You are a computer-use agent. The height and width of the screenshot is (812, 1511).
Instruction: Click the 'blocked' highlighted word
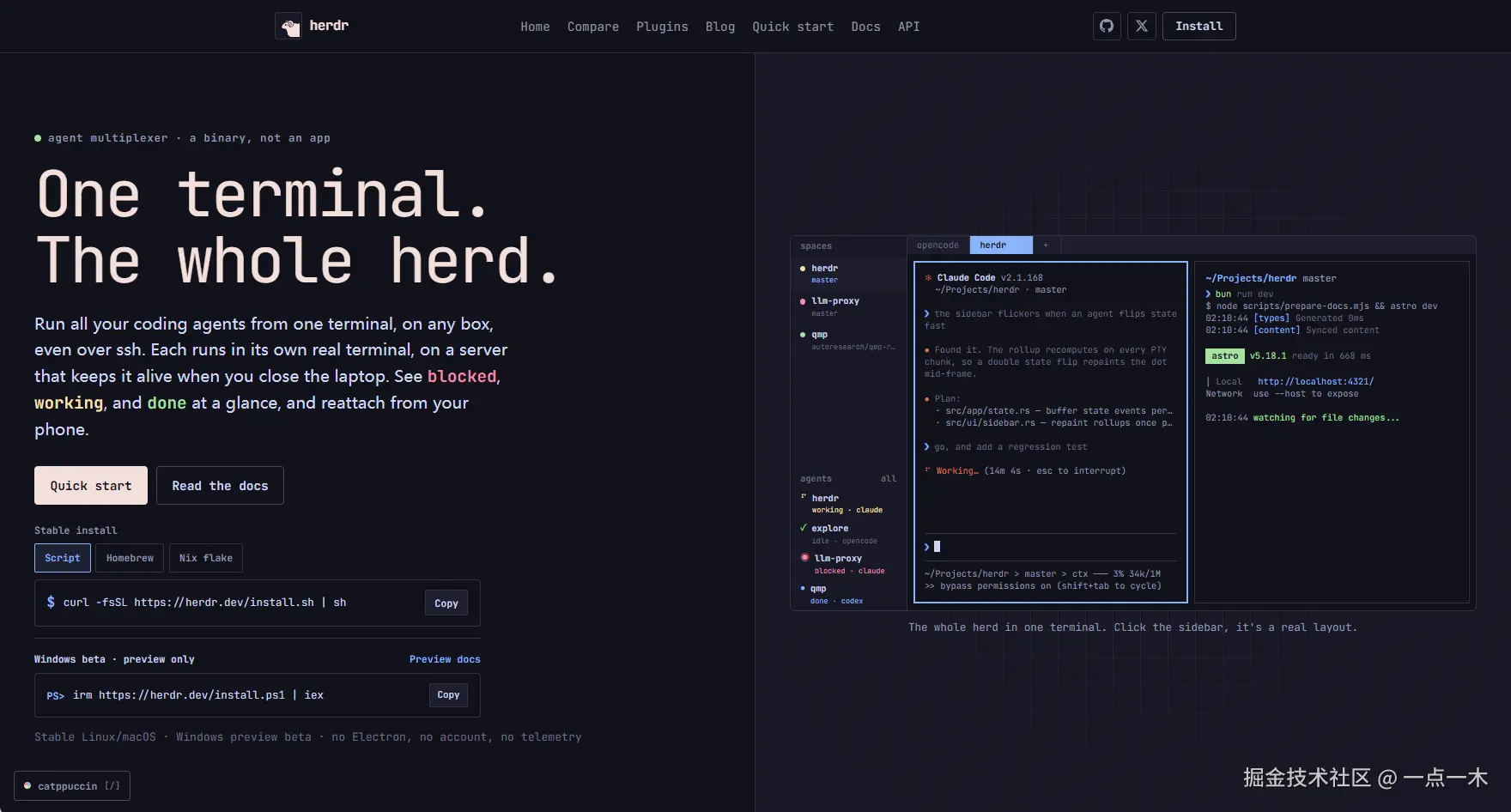coord(462,376)
